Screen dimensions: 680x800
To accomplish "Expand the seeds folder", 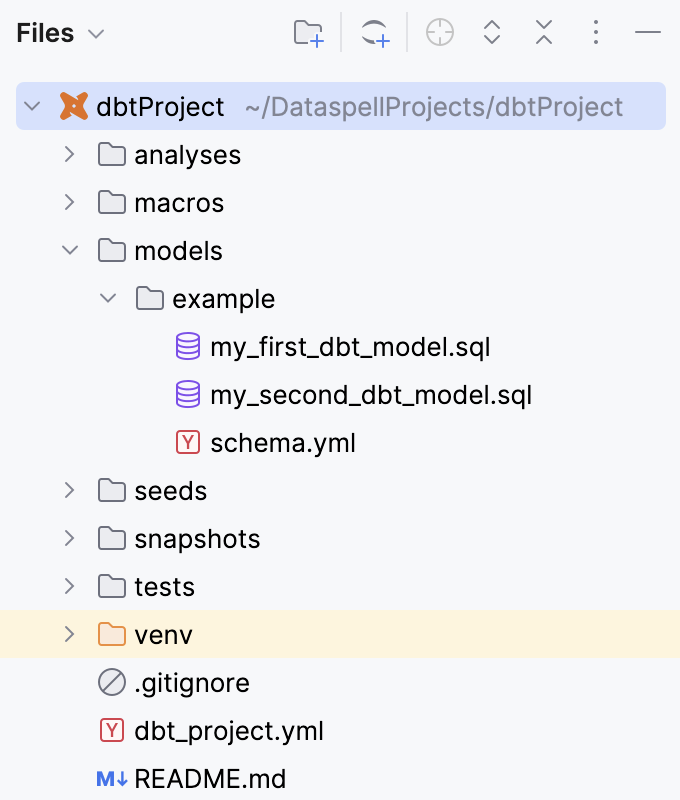I will [68, 491].
